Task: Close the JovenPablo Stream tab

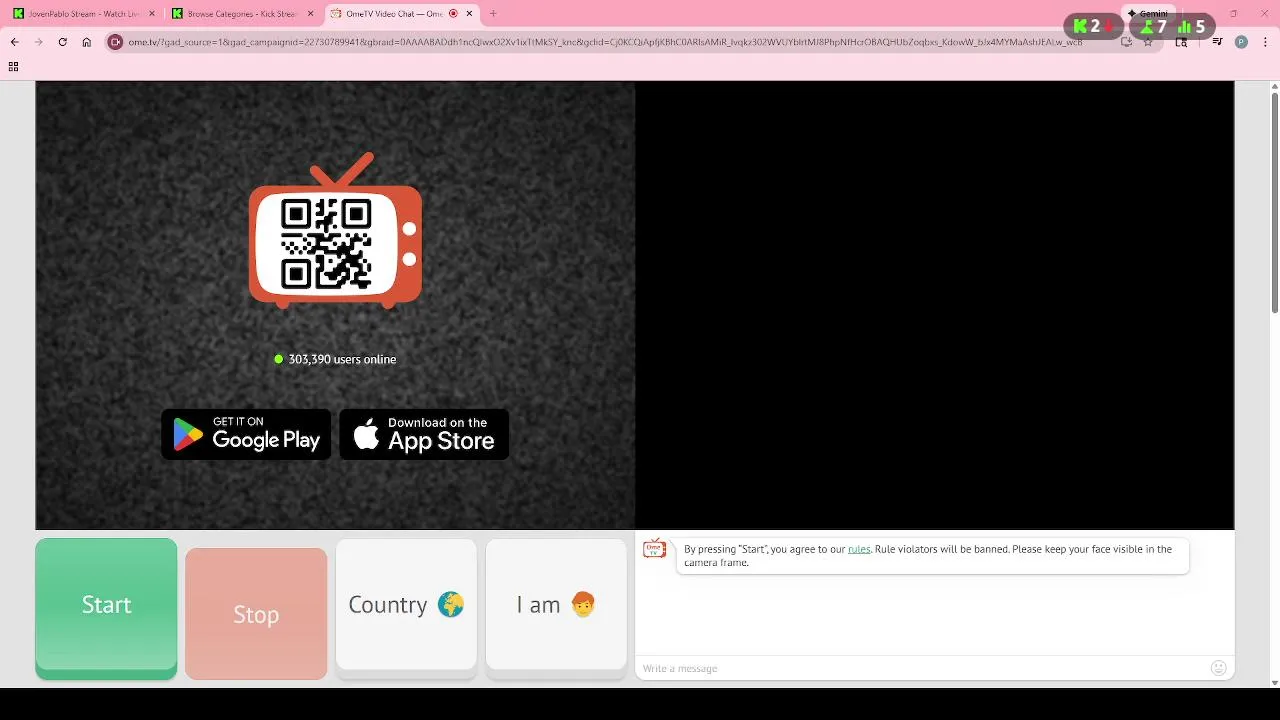Action: (152, 14)
